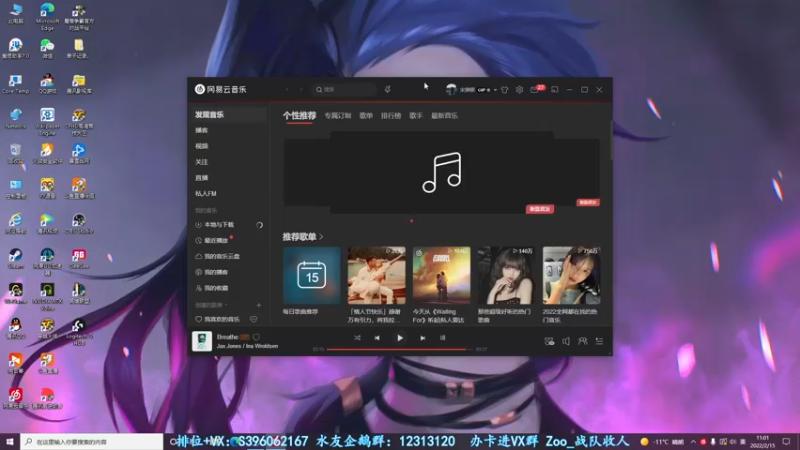Start heartbeat mode icon beside liked music
This screenshot has height=450, width=800.
click(254, 319)
